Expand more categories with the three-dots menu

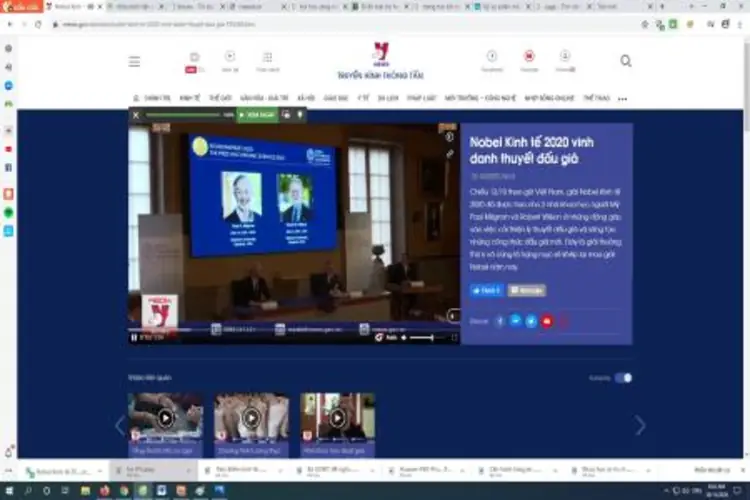(x=622, y=99)
